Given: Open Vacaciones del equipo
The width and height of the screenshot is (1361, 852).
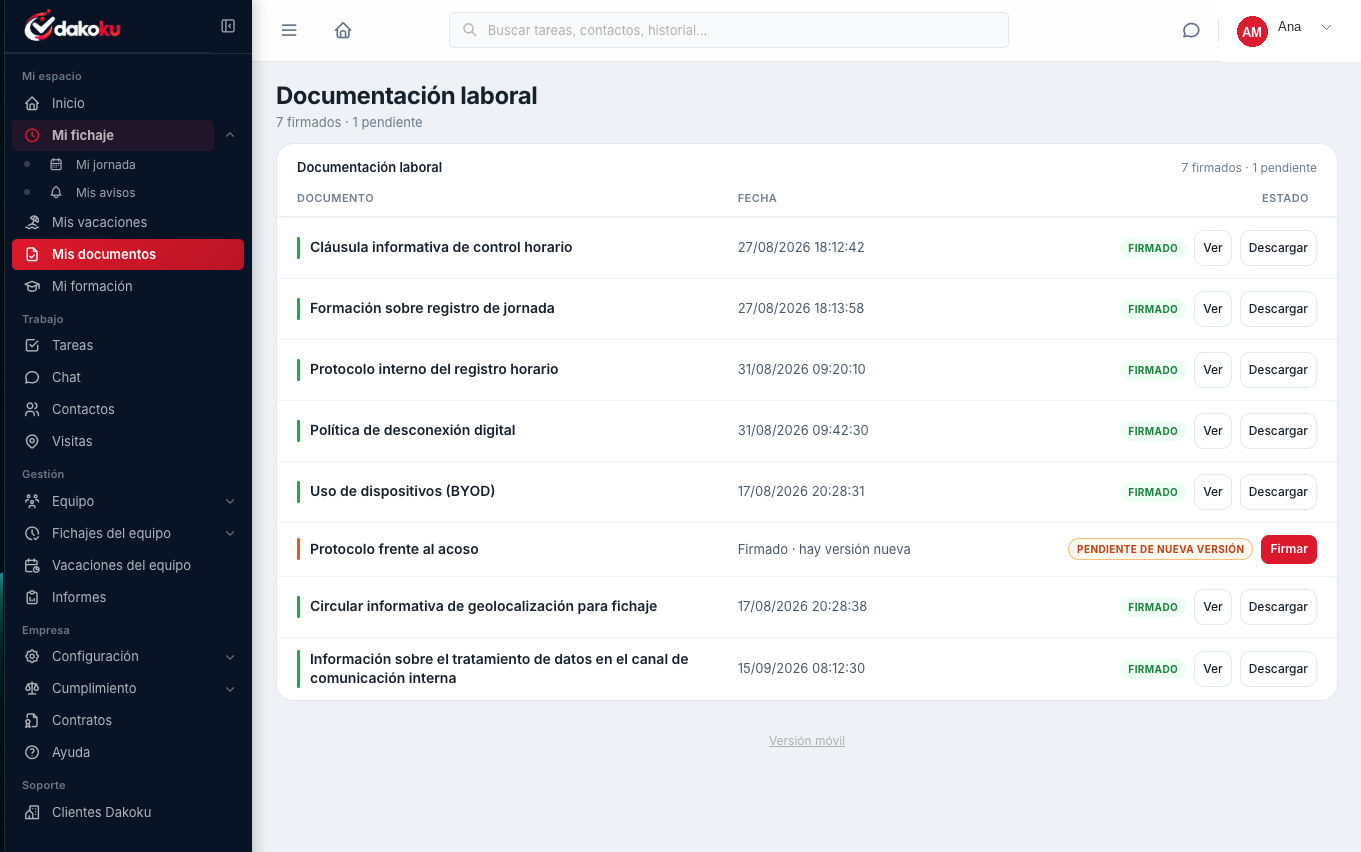Looking at the screenshot, I should click(x=128, y=565).
